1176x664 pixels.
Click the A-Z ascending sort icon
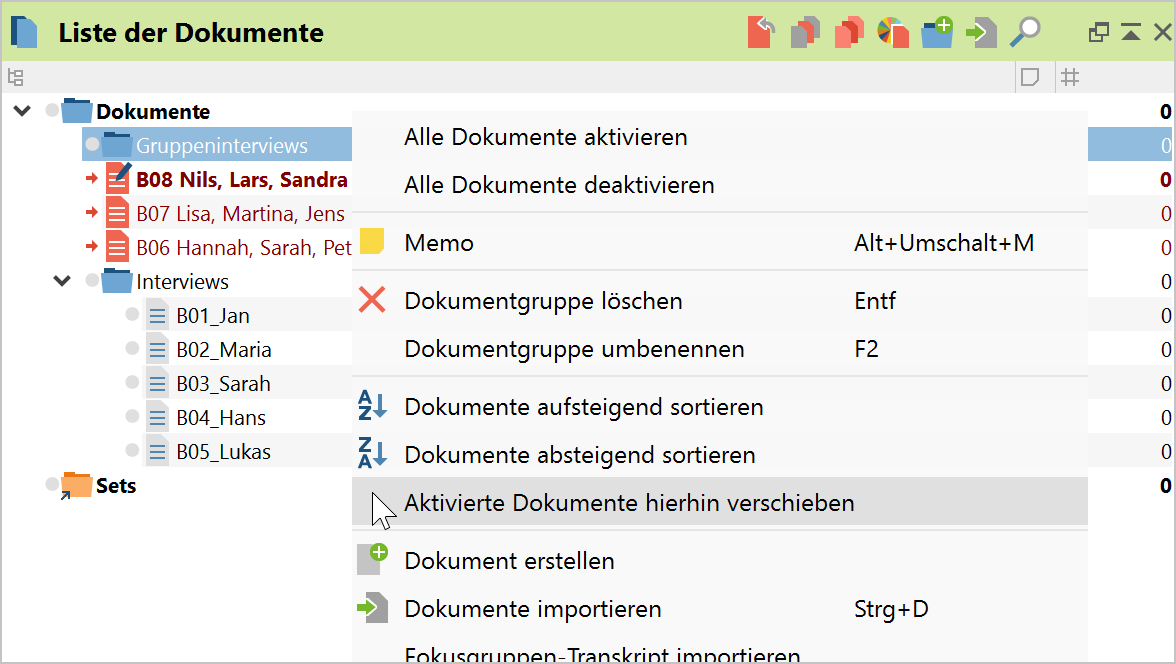coord(372,405)
